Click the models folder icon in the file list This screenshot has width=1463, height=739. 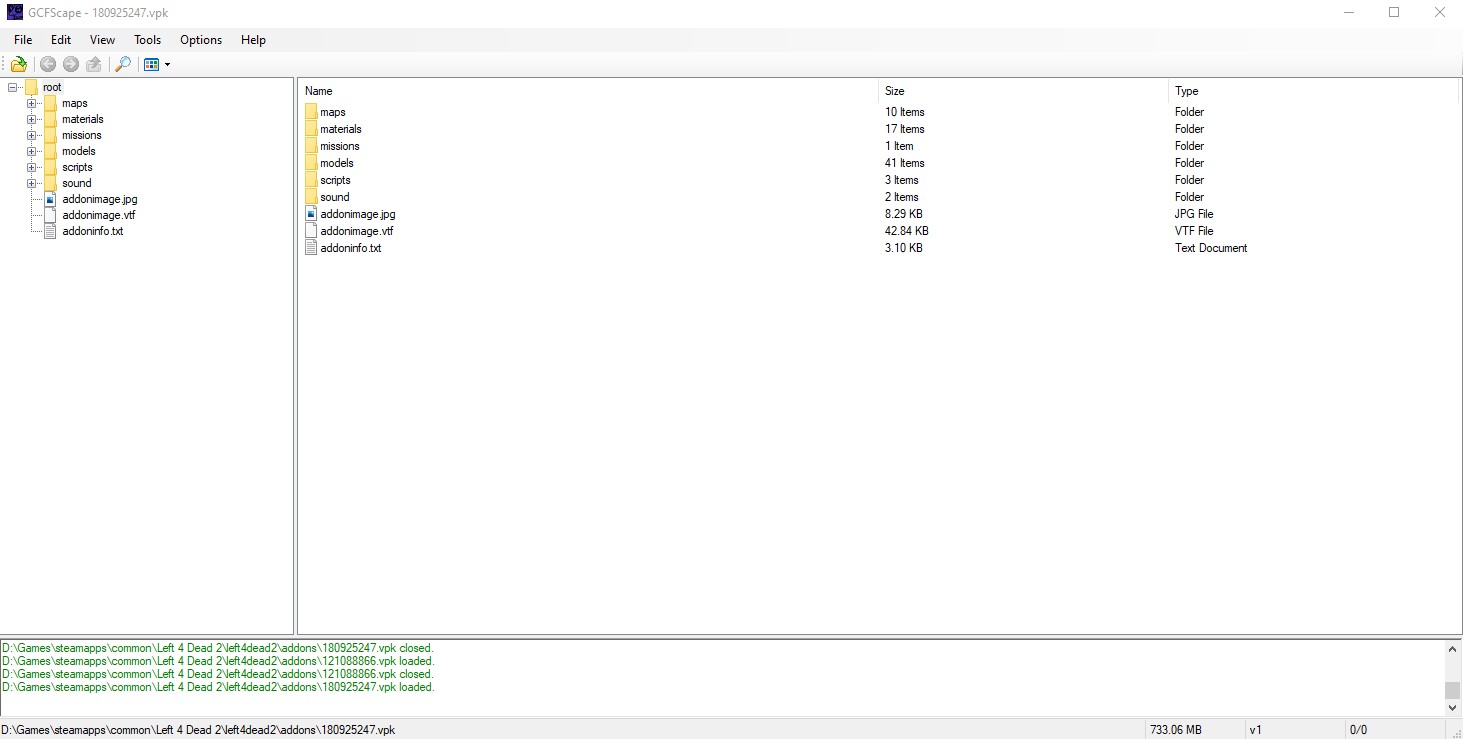point(311,163)
